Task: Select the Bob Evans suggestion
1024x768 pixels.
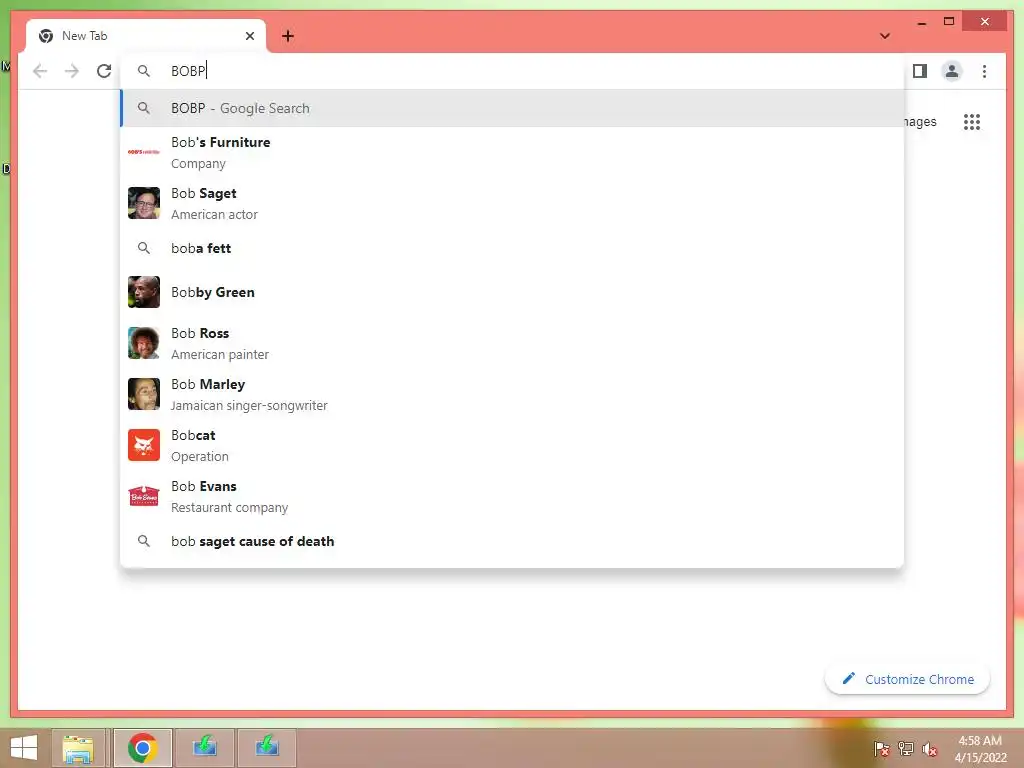Action: [x=512, y=496]
